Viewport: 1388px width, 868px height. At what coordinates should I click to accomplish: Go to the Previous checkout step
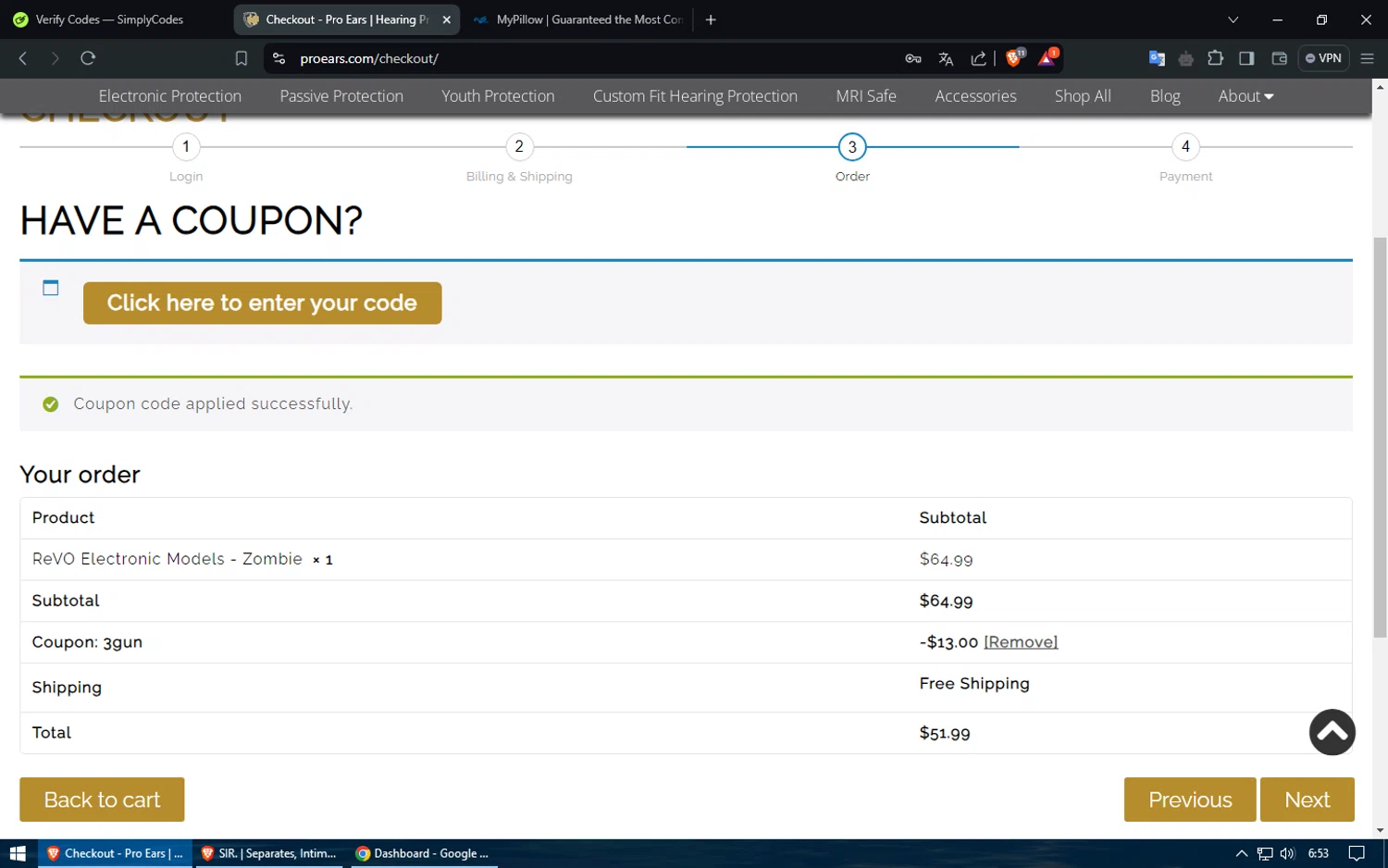[1190, 800]
